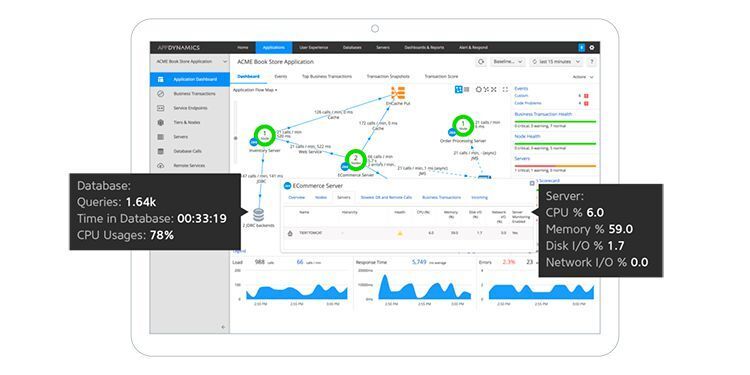Click the Business Transaction Health green bar
750x375 pixels.
point(555,121)
